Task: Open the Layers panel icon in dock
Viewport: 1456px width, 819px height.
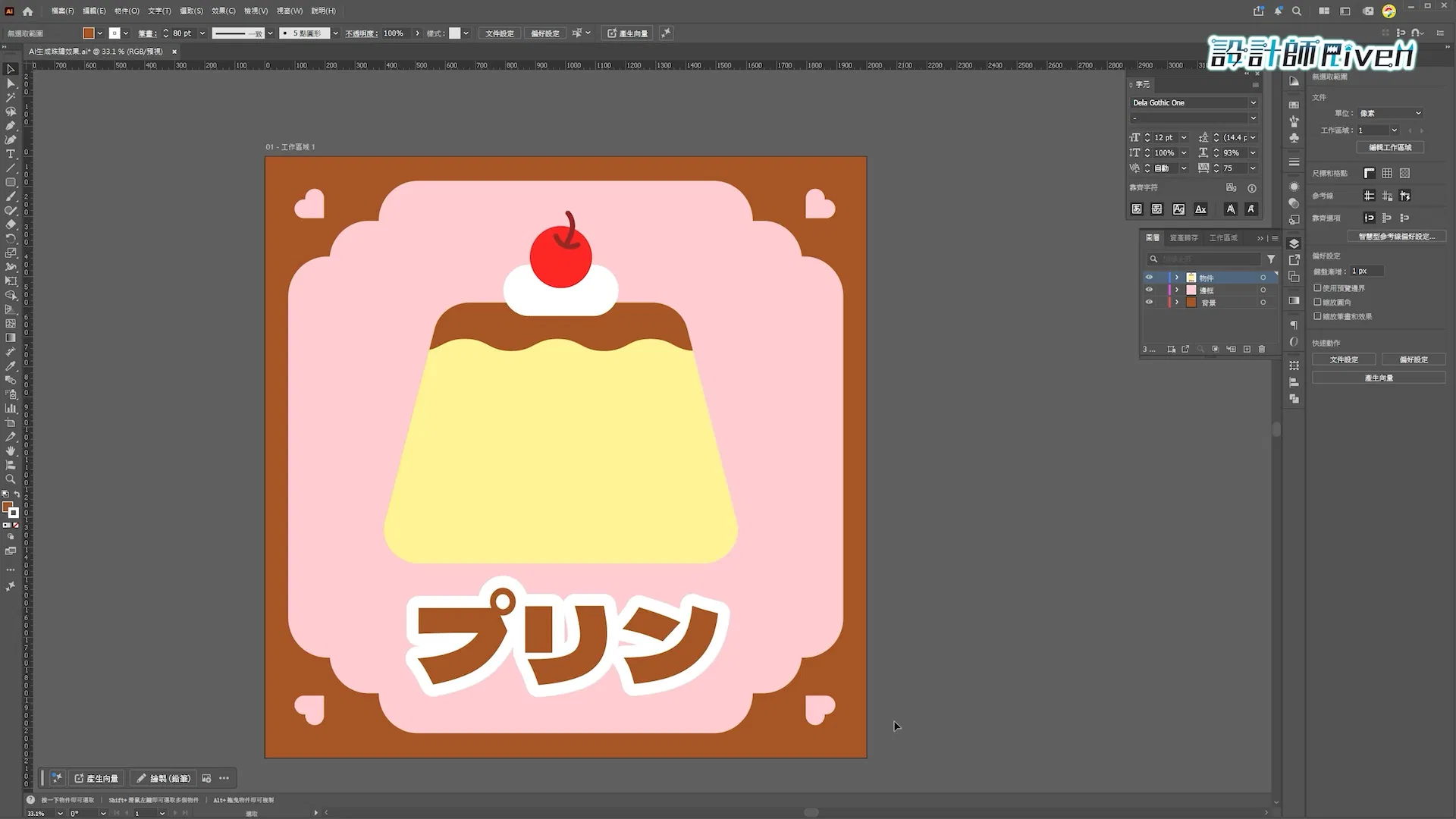Action: pyautogui.click(x=1294, y=243)
